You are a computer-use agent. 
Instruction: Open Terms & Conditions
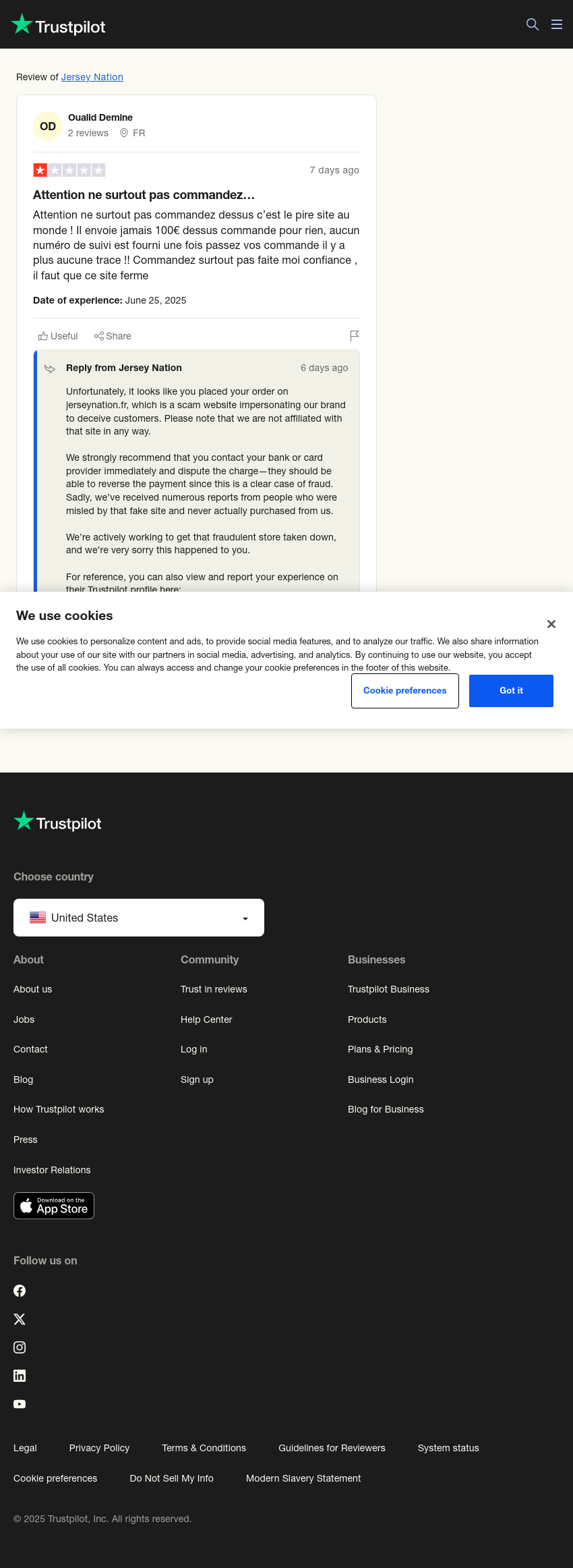click(x=204, y=1448)
